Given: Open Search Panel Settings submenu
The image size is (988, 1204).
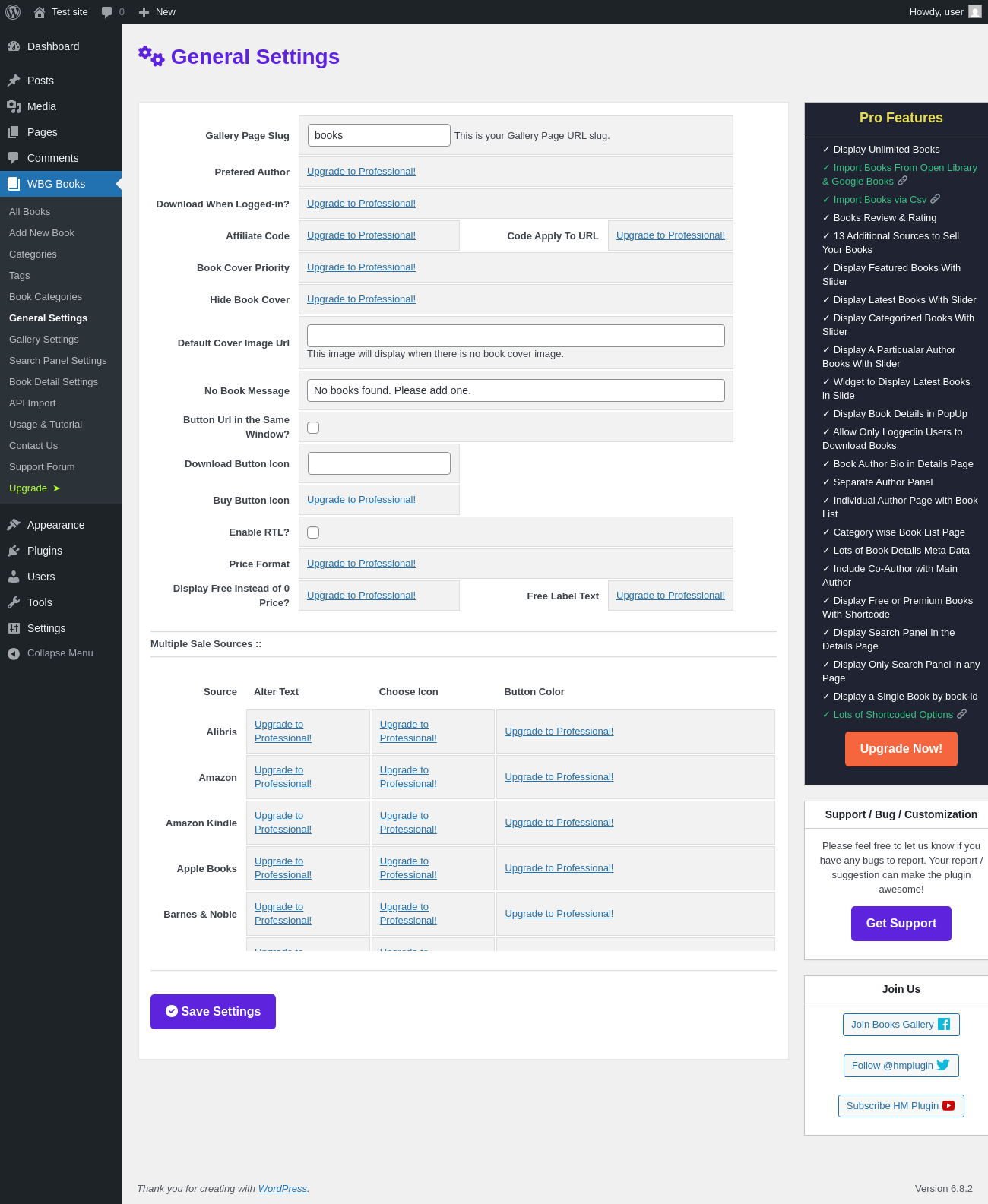Looking at the screenshot, I should click(x=58, y=361).
